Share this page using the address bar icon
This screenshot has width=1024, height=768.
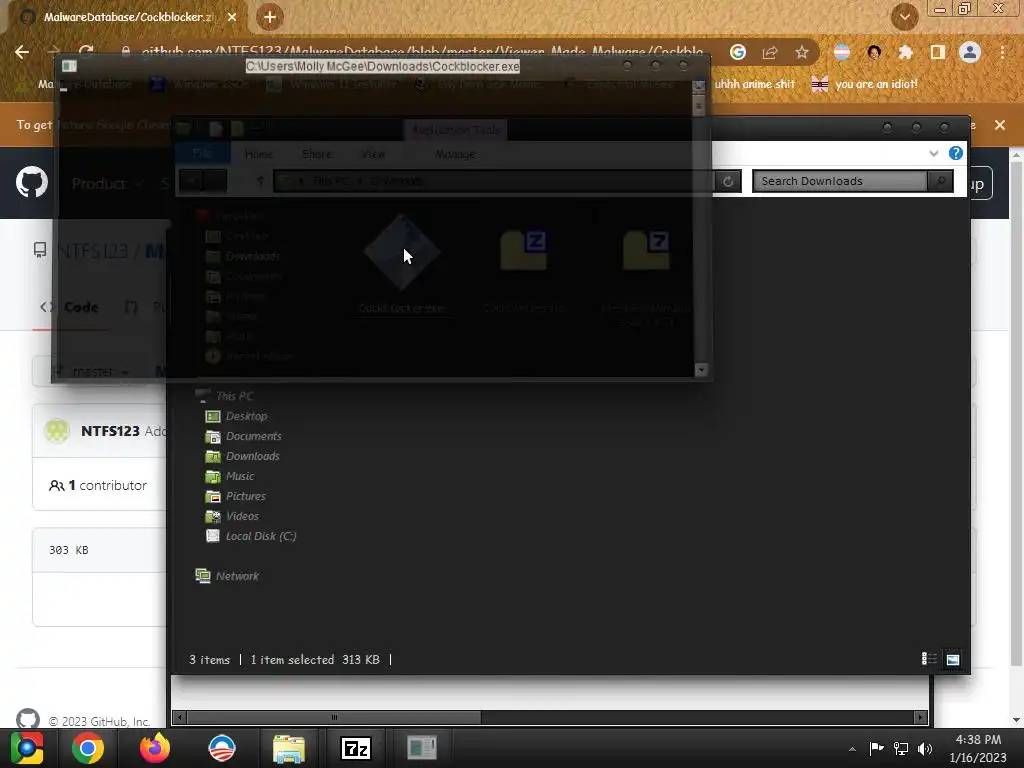tap(770, 52)
